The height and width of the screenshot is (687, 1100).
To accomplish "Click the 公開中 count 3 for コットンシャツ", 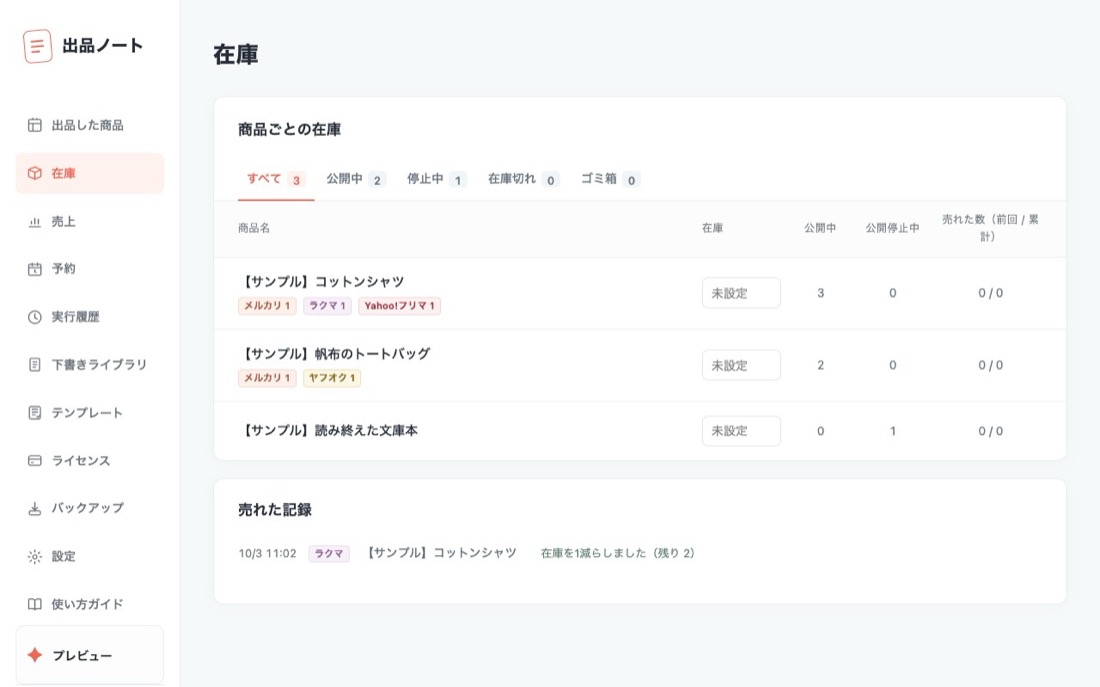I will click(821, 293).
